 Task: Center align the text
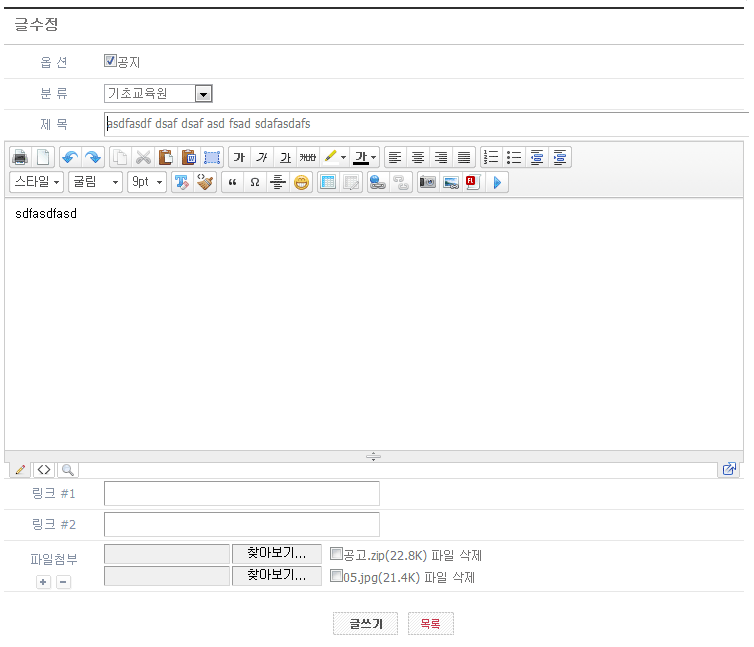(x=418, y=157)
